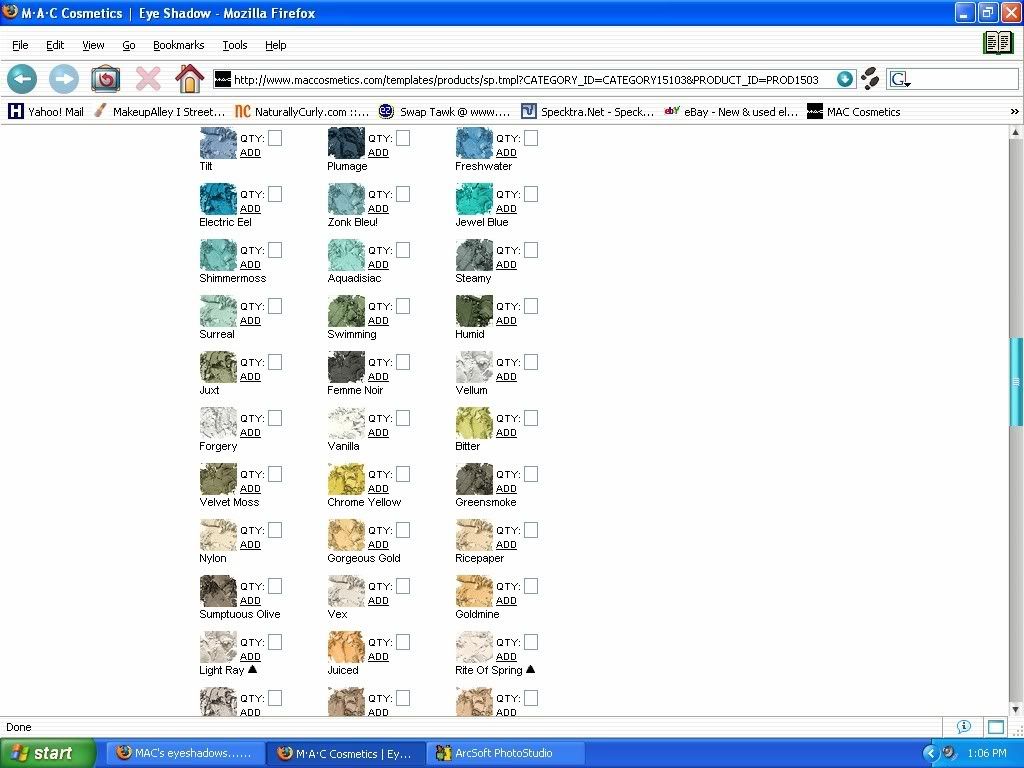
Task: Click the QTY box for Goldmine
Action: click(x=531, y=586)
